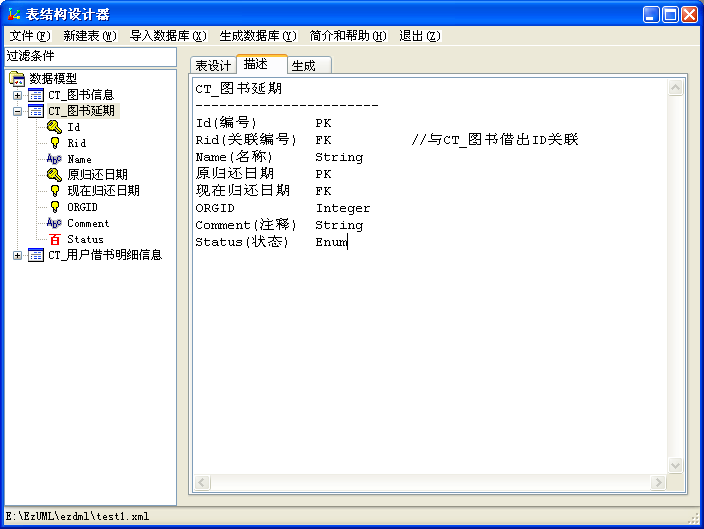The width and height of the screenshot is (704, 529).
Task: Select the ORGID field in tree
Action: [82, 207]
